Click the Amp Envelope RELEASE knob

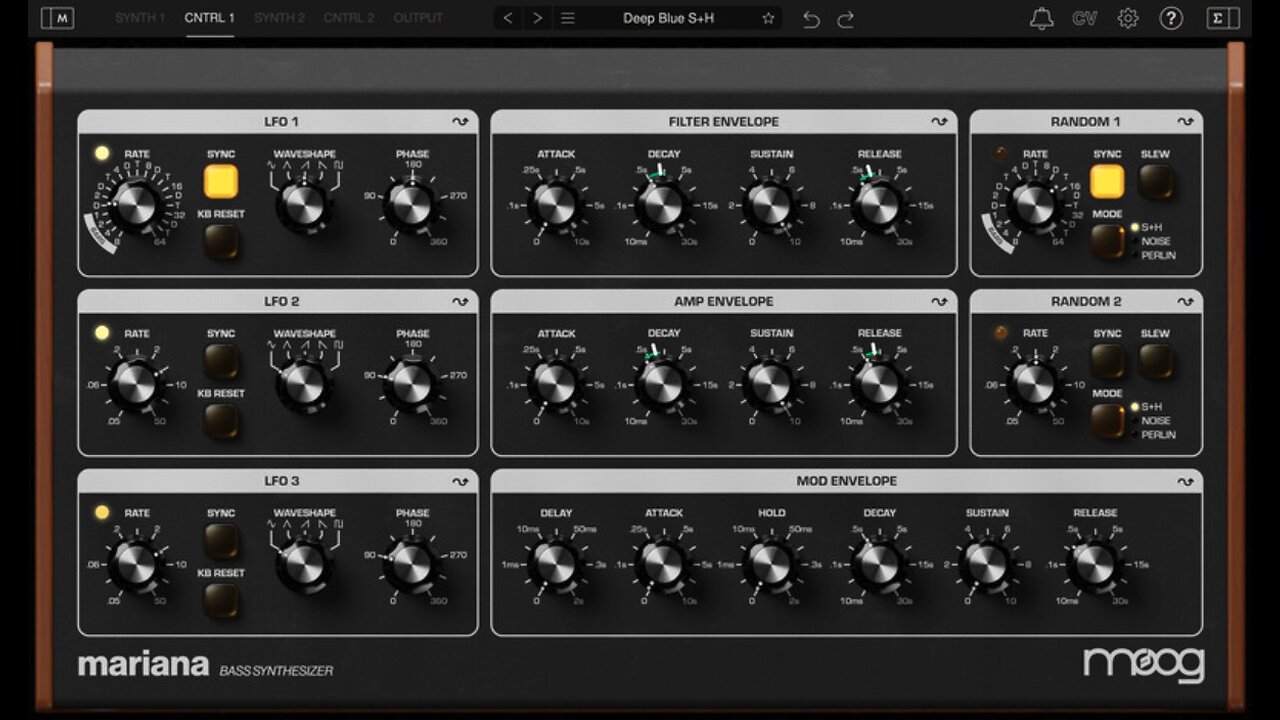(879, 384)
